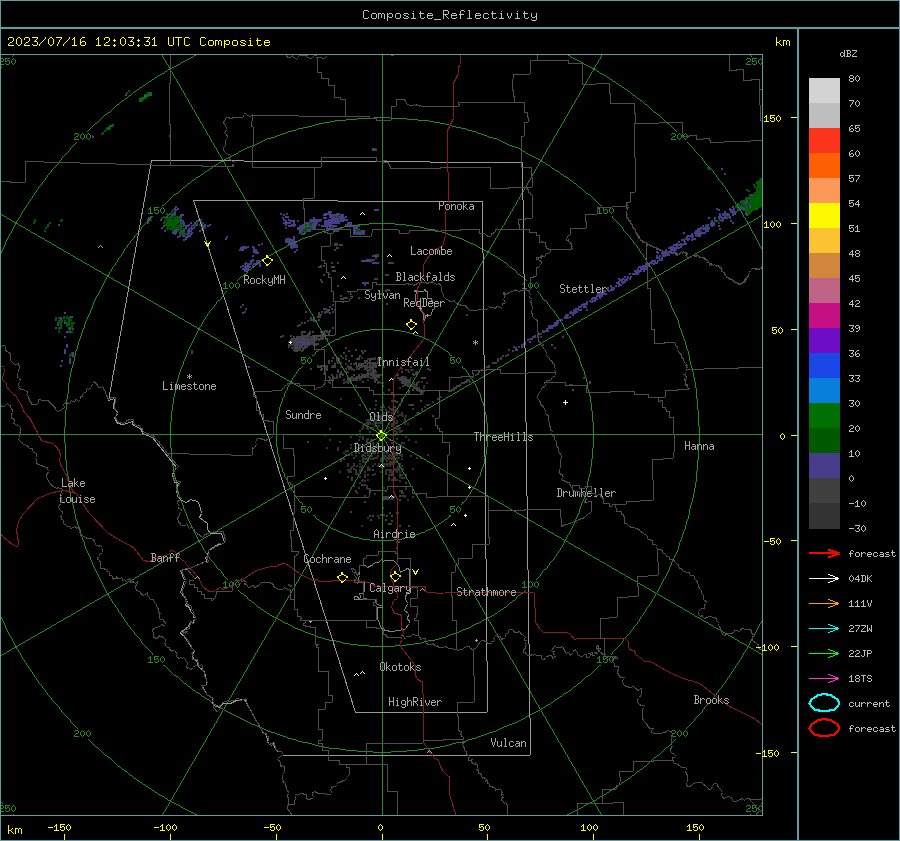Select the white 04DK arrow legend icon
Screen dimensions: 900x841
click(824, 578)
